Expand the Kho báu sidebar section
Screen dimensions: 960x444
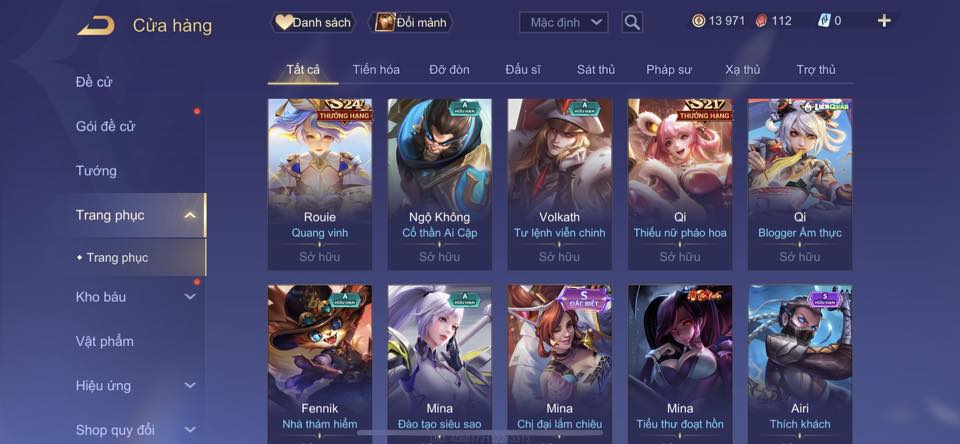click(190, 296)
